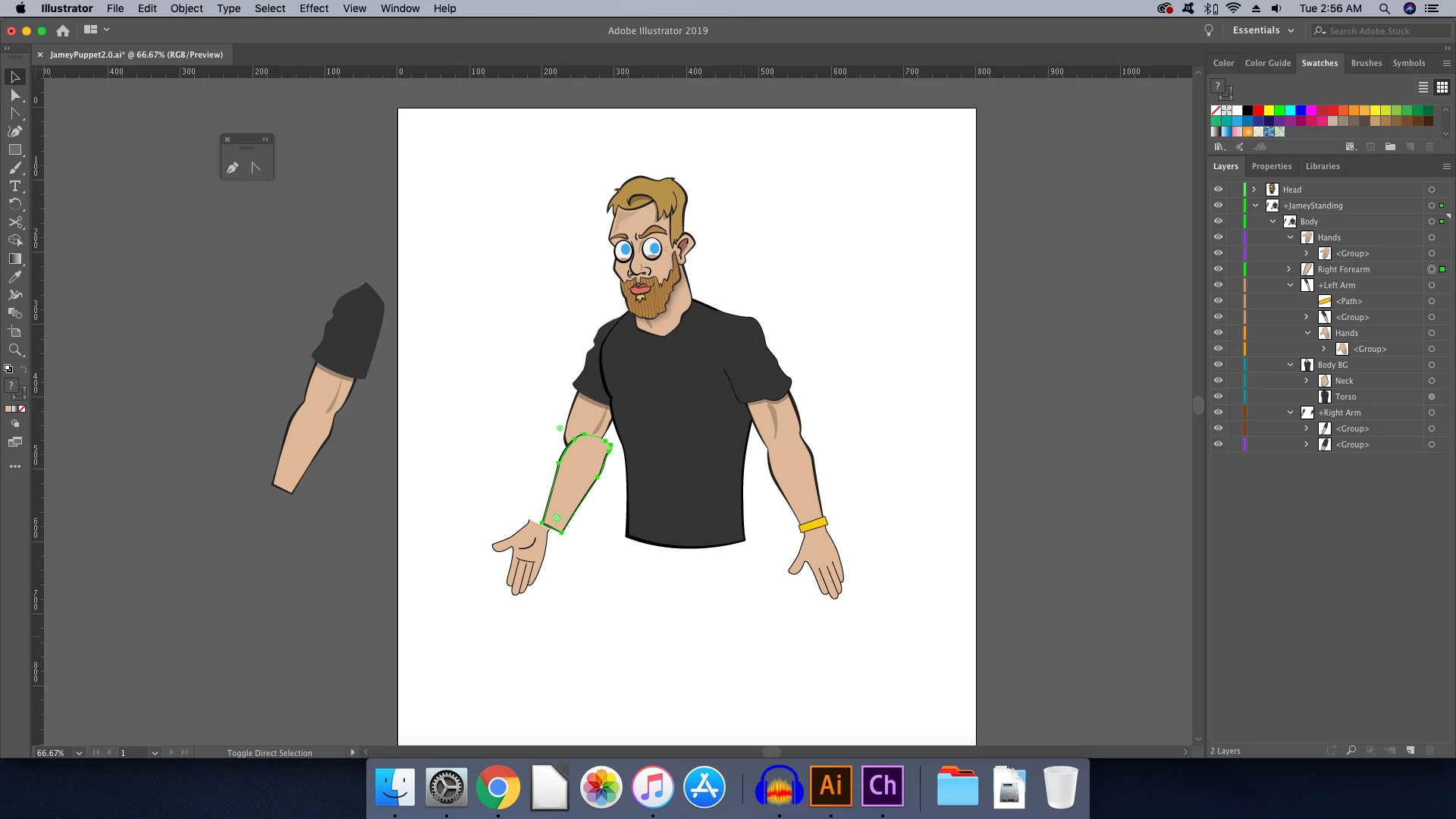
Task: Select the Gradient tool
Action: [x=14, y=259]
